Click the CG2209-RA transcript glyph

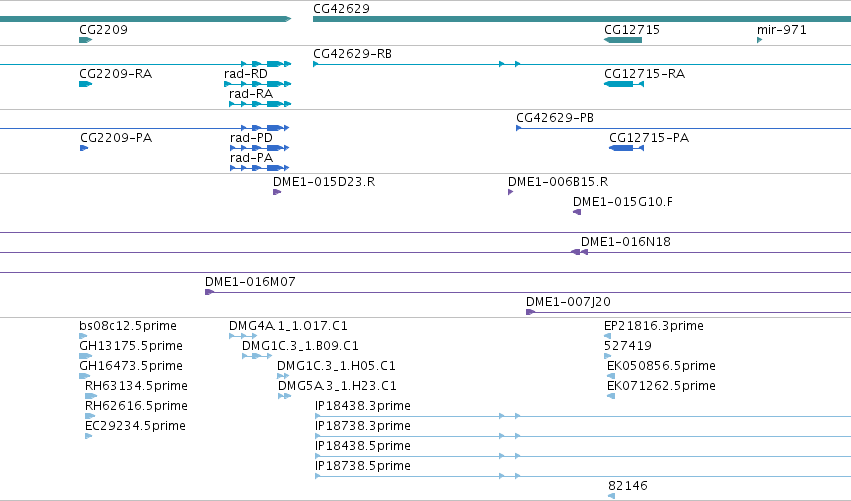[86, 84]
